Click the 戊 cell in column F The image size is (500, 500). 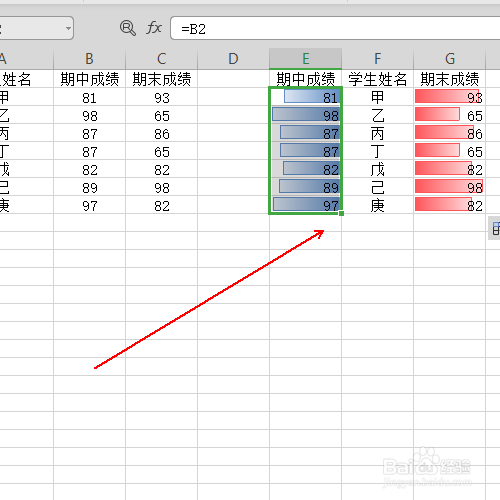[x=378, y=169]
